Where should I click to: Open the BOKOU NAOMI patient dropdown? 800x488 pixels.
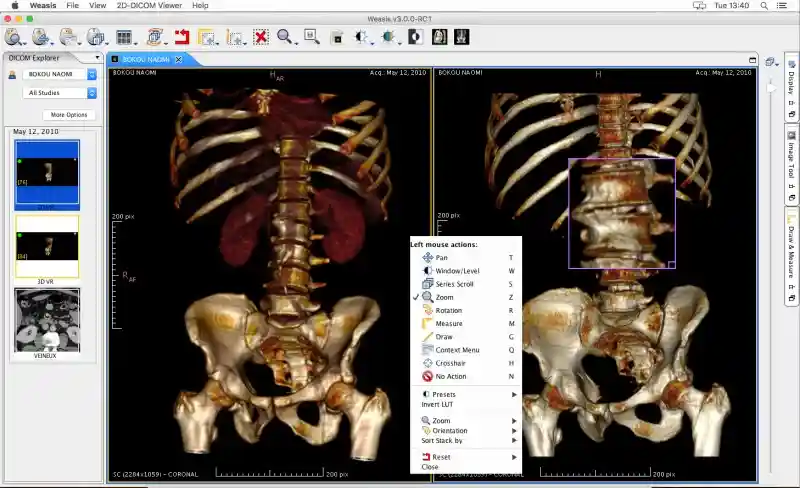coord(61,74)
